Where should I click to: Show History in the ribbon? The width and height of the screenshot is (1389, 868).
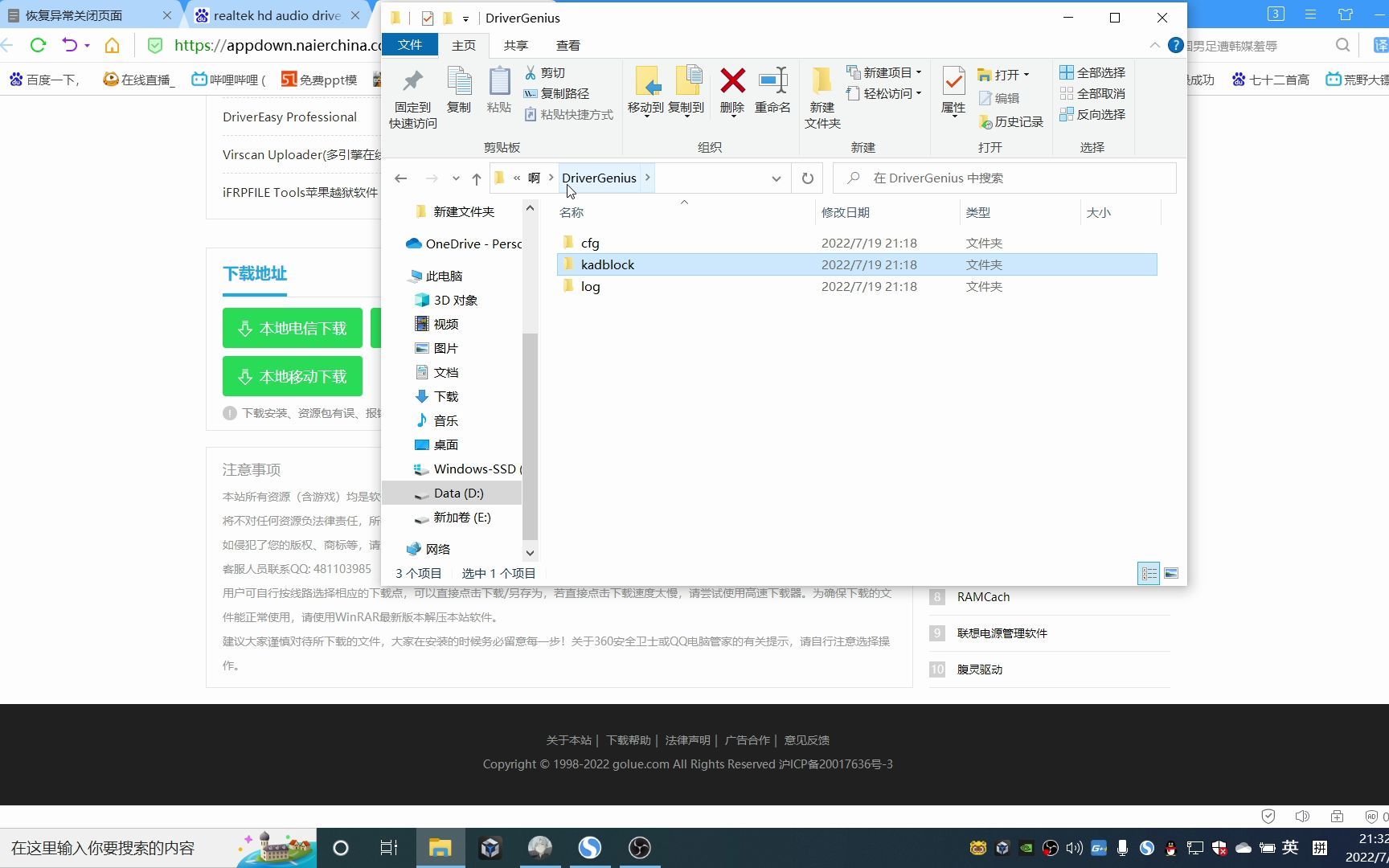tap(1010, 122)
